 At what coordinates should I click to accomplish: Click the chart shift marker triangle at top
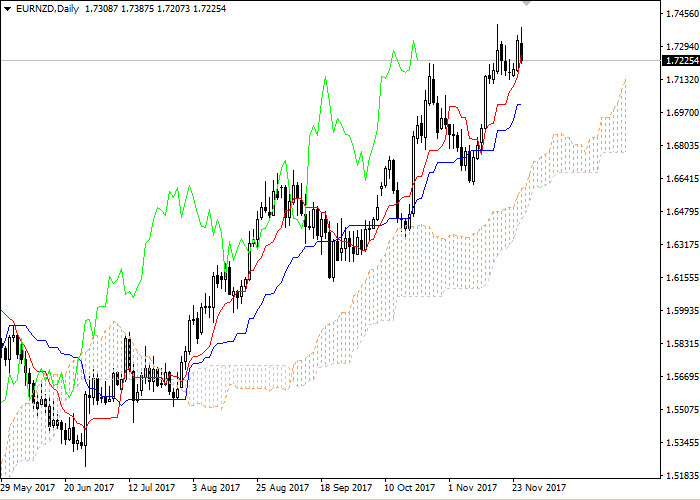[x=526, y=3]
